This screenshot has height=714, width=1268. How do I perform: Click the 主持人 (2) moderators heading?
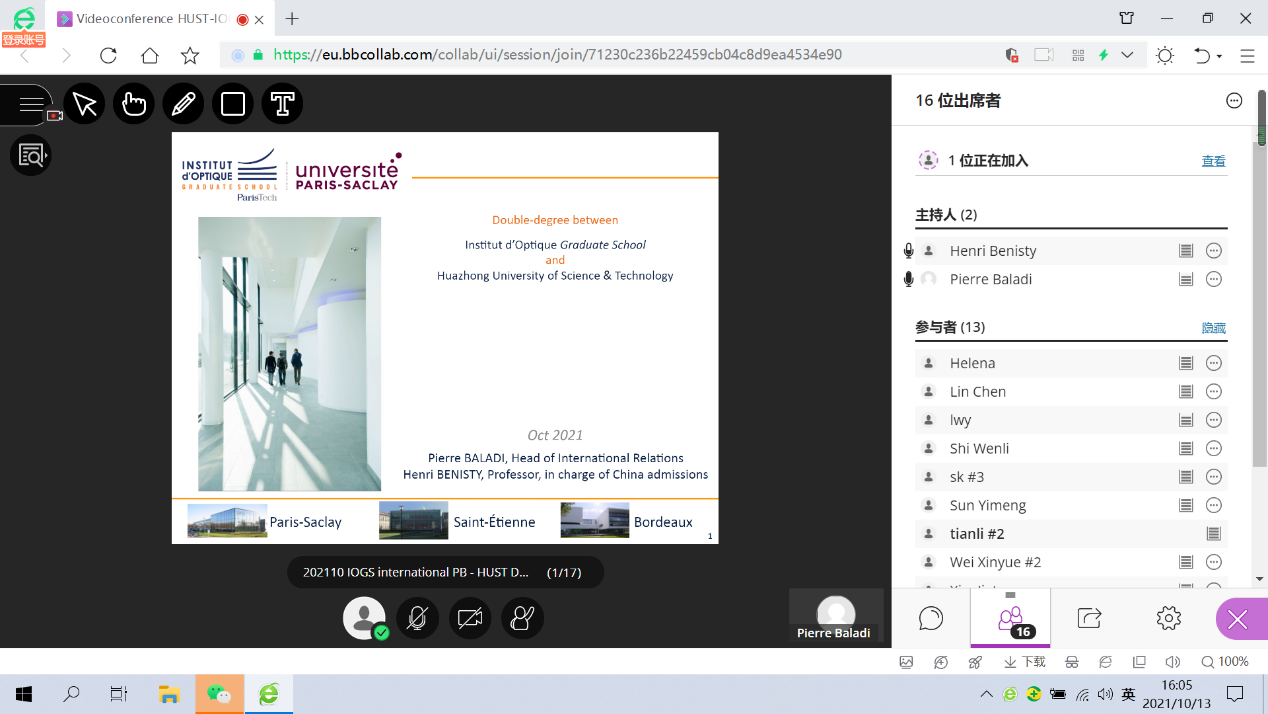(946, 215)
